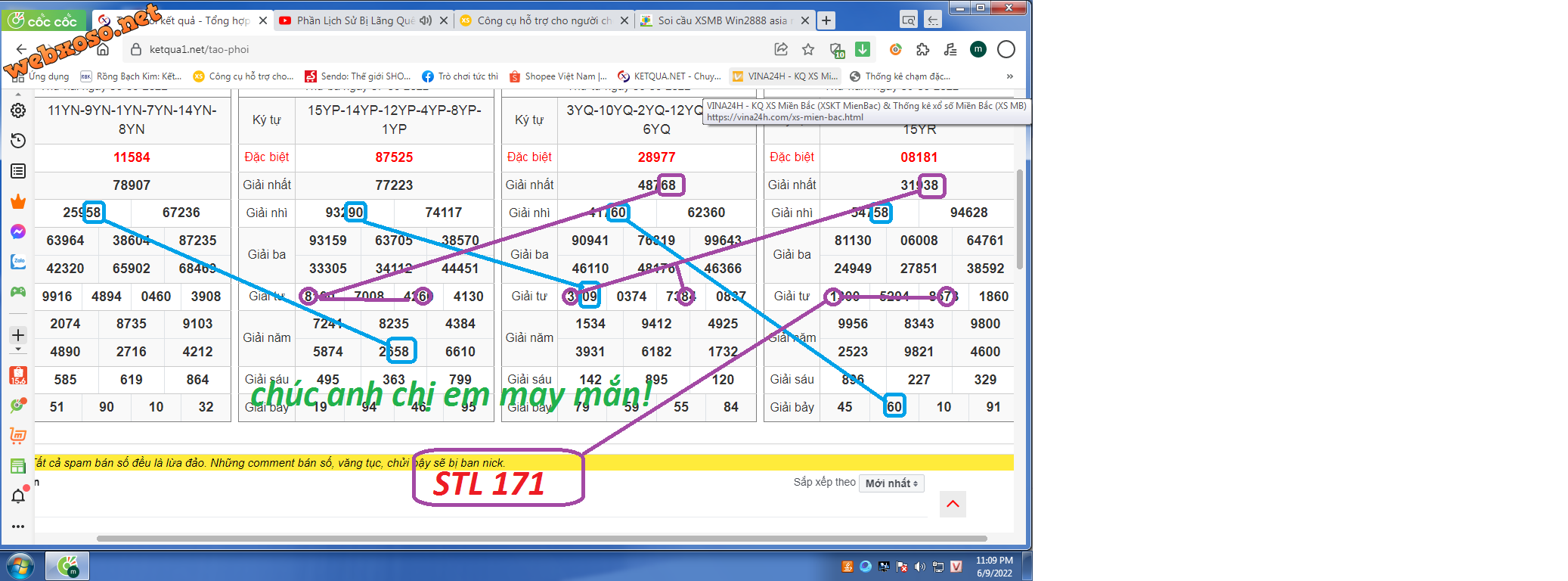Open sidebar notifications bell

[18, 496]
